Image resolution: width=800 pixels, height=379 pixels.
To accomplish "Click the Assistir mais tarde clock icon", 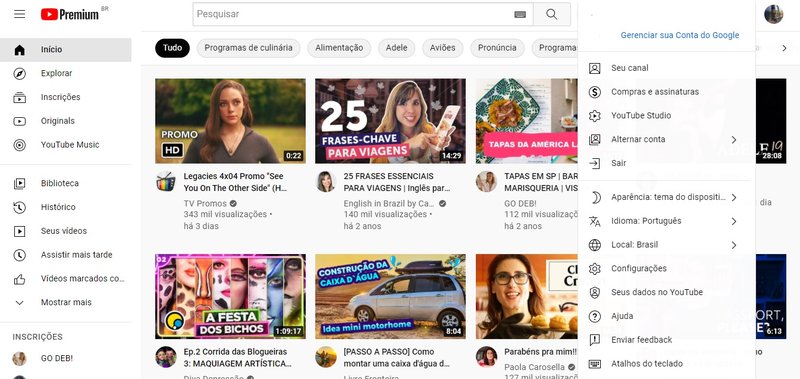I will (x=19, y=255).
